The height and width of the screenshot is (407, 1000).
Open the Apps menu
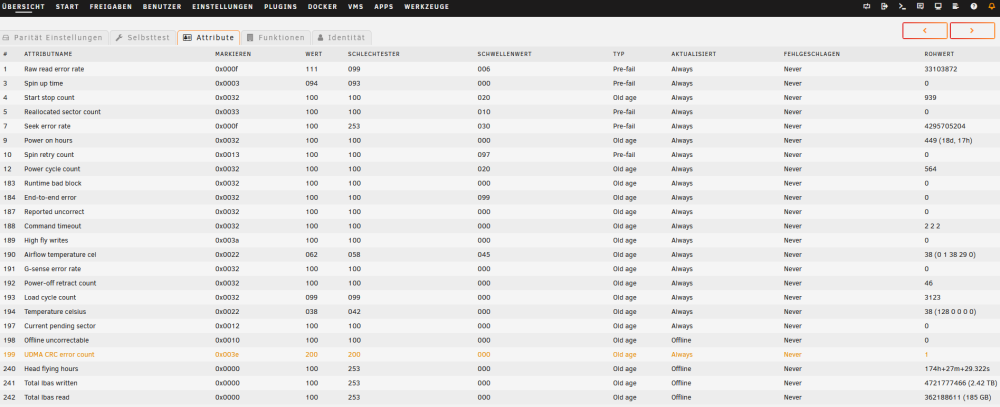point(383,6)
